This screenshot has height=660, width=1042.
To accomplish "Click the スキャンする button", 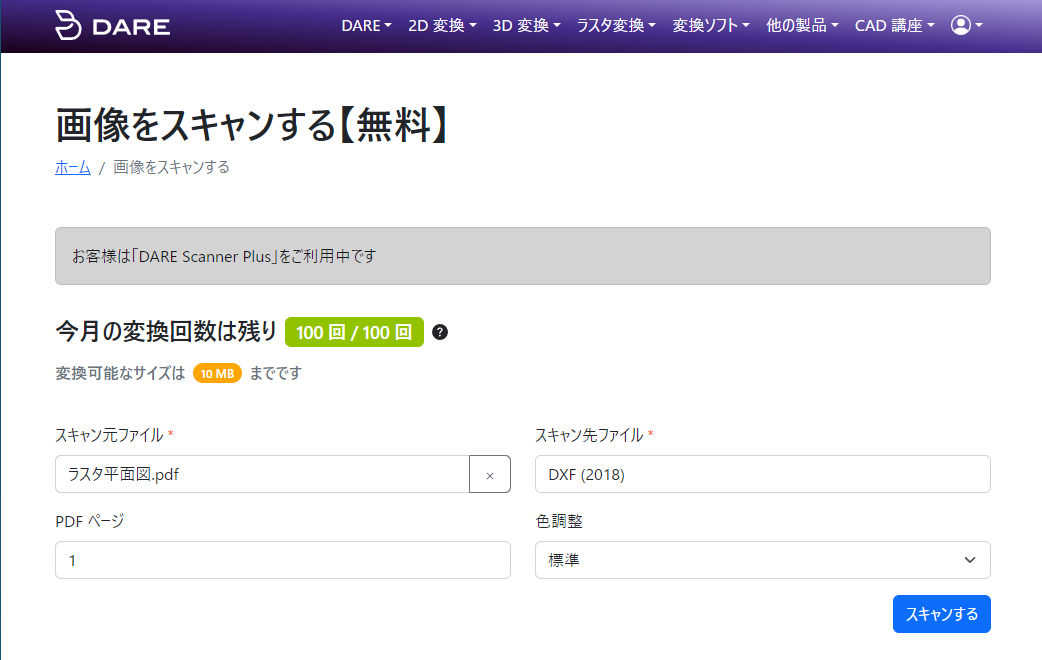I will coord(941,613).
